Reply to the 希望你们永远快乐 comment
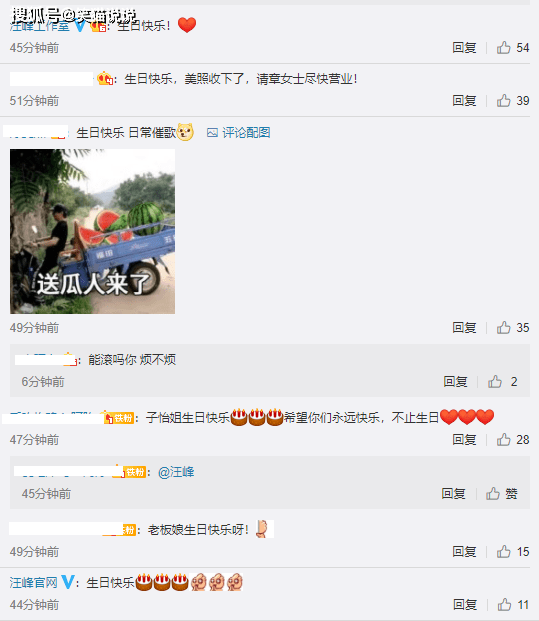Screen dimensions: 539x621 point(464,440)
